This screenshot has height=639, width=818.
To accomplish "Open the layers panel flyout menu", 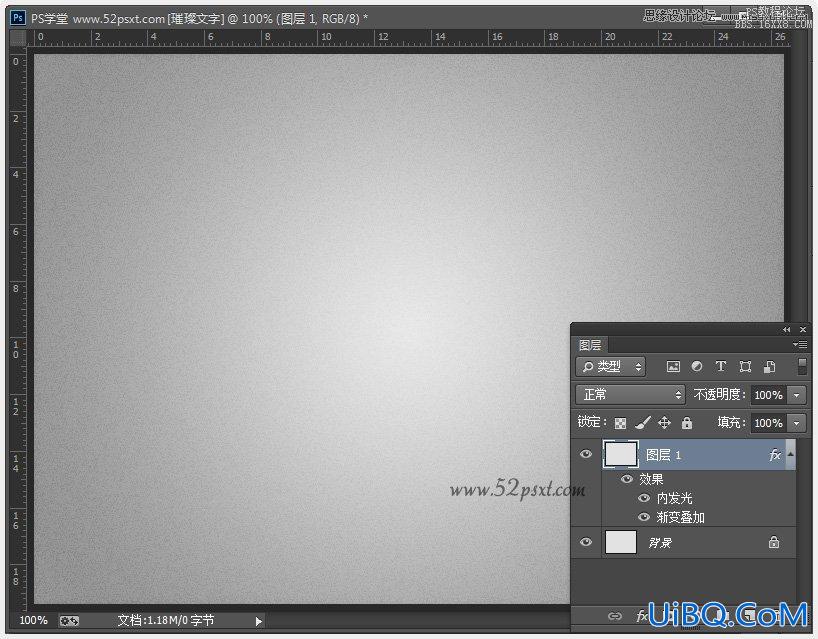I will pos(800,344).
